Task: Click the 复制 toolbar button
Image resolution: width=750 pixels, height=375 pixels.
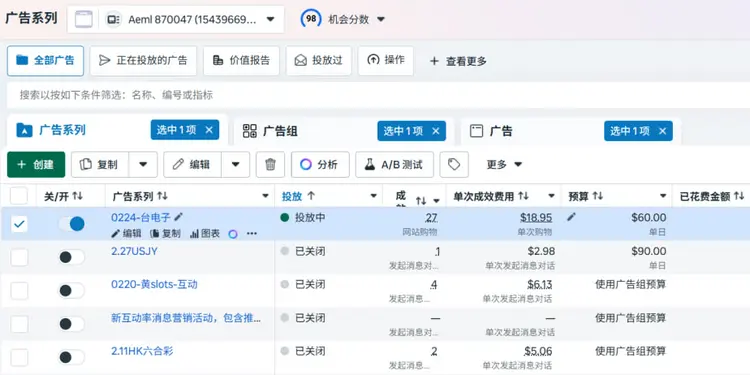Action: click(100, 165)
